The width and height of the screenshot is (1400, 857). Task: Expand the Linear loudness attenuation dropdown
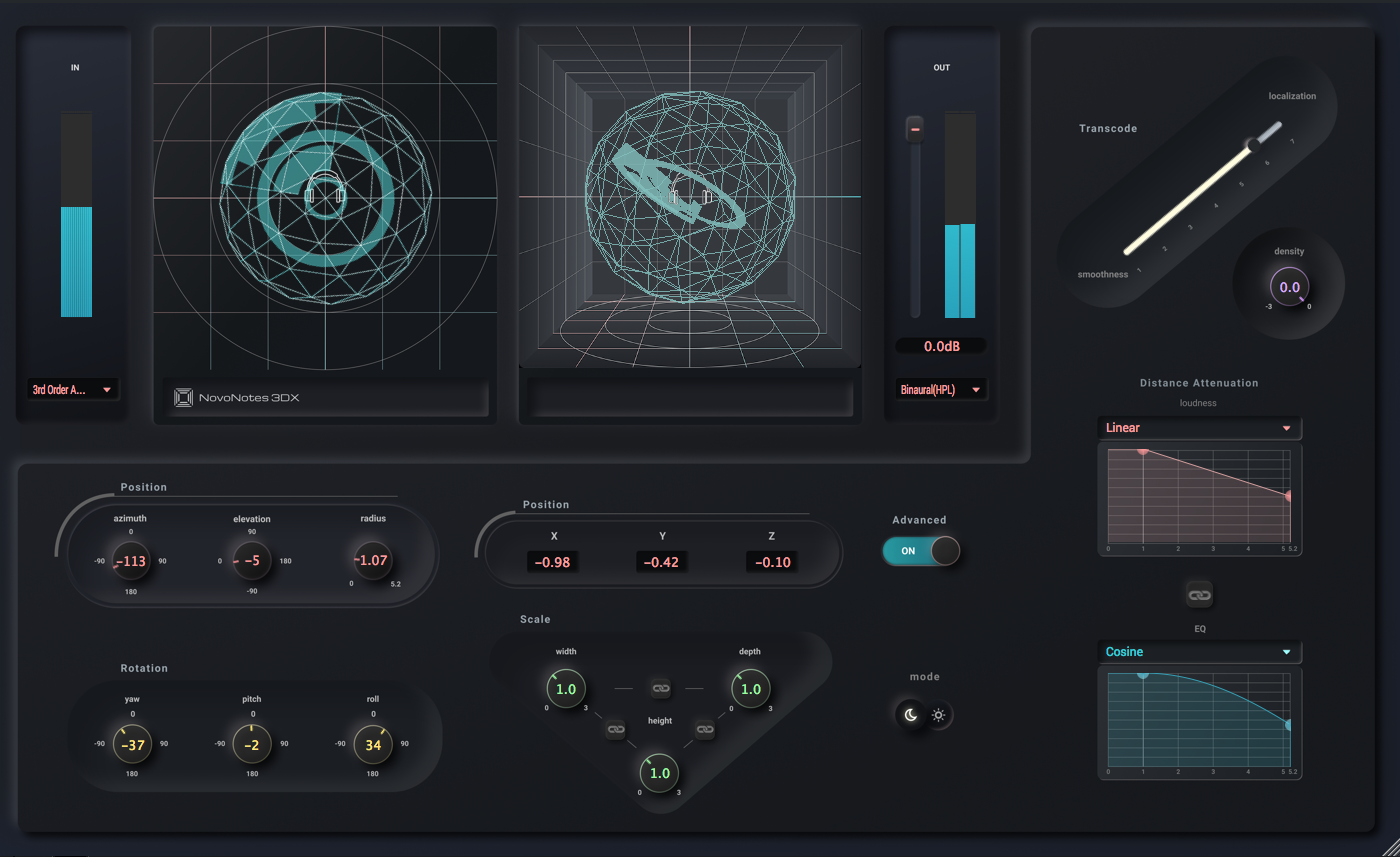click(x=1199, y=427)
